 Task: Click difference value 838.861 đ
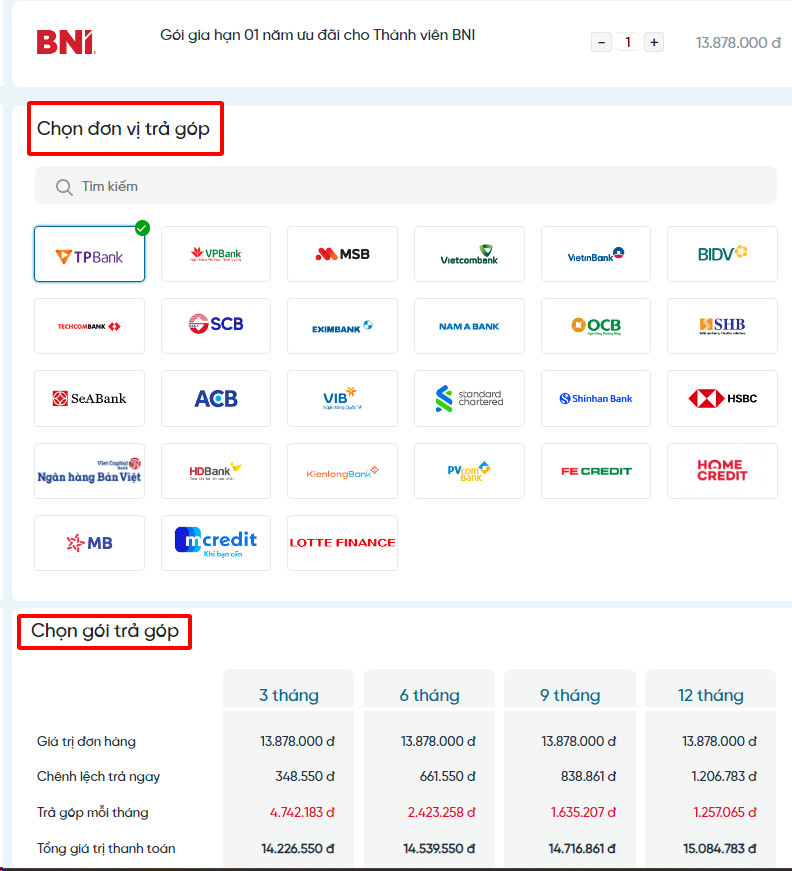point(588,776)
